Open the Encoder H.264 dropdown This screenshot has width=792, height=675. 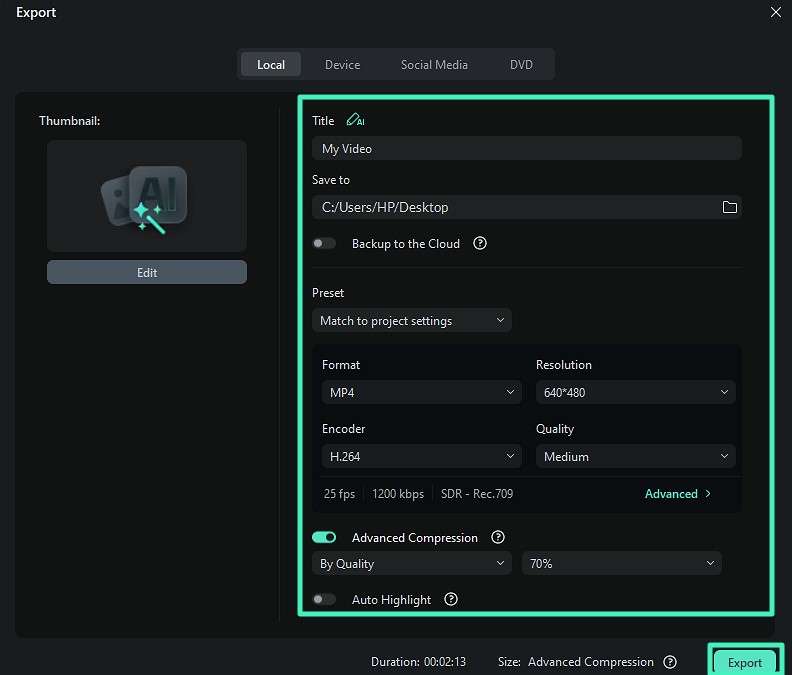[x=421, y=456]
